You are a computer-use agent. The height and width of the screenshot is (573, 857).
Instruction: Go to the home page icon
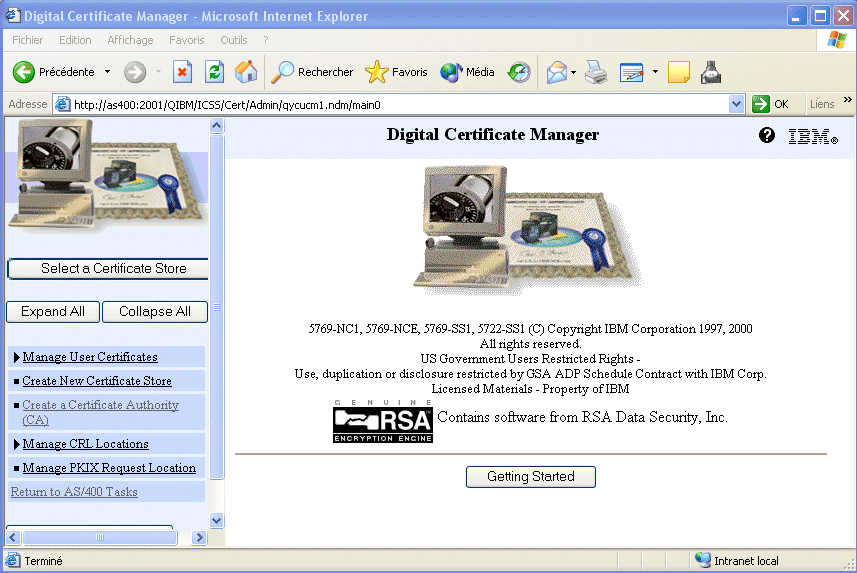click(246, 72)
